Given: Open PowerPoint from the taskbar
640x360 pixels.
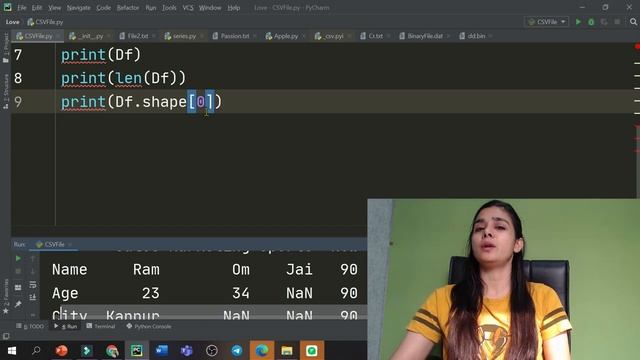Looking at the screenshot, I should pos(61,351).
